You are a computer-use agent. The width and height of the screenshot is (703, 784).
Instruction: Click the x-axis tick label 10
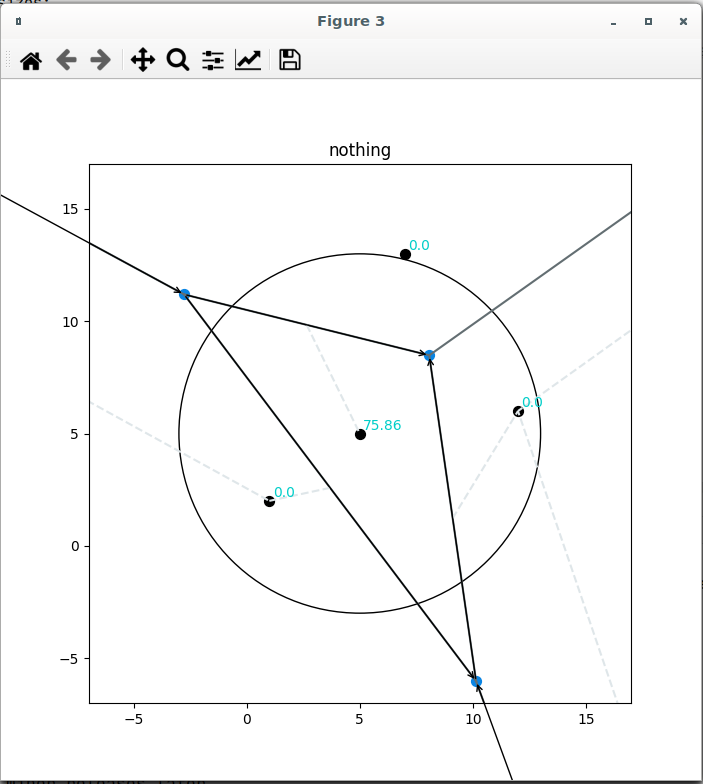click(x=473, y=719)
